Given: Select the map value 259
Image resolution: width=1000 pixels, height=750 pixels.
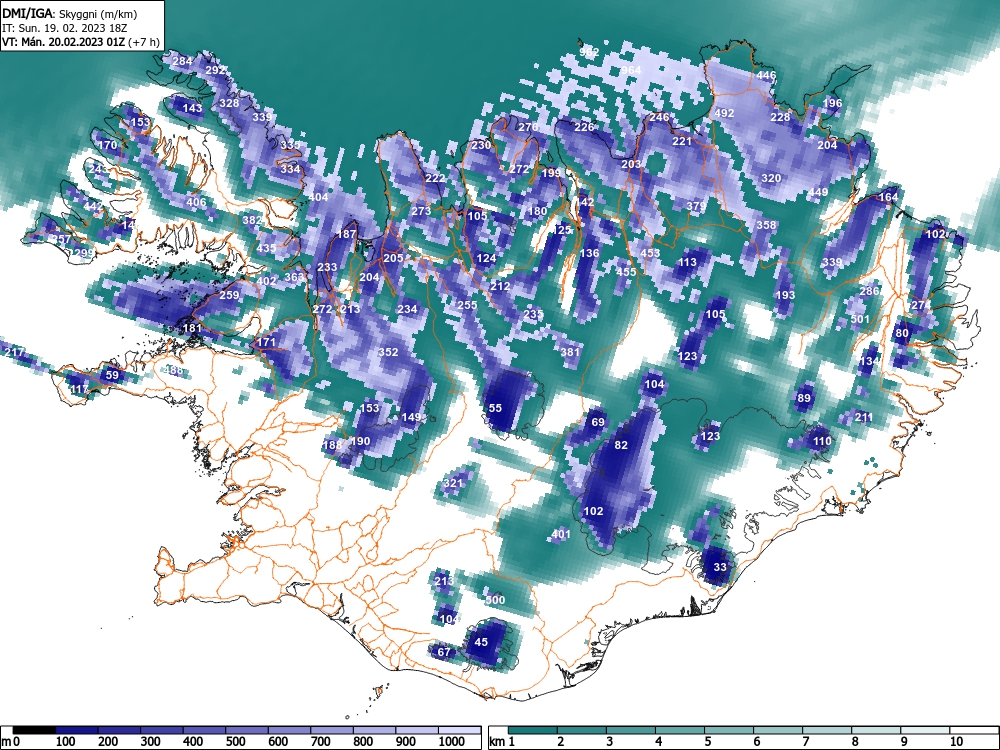Looking at the screenshot, I should click(x=229, y=295).
